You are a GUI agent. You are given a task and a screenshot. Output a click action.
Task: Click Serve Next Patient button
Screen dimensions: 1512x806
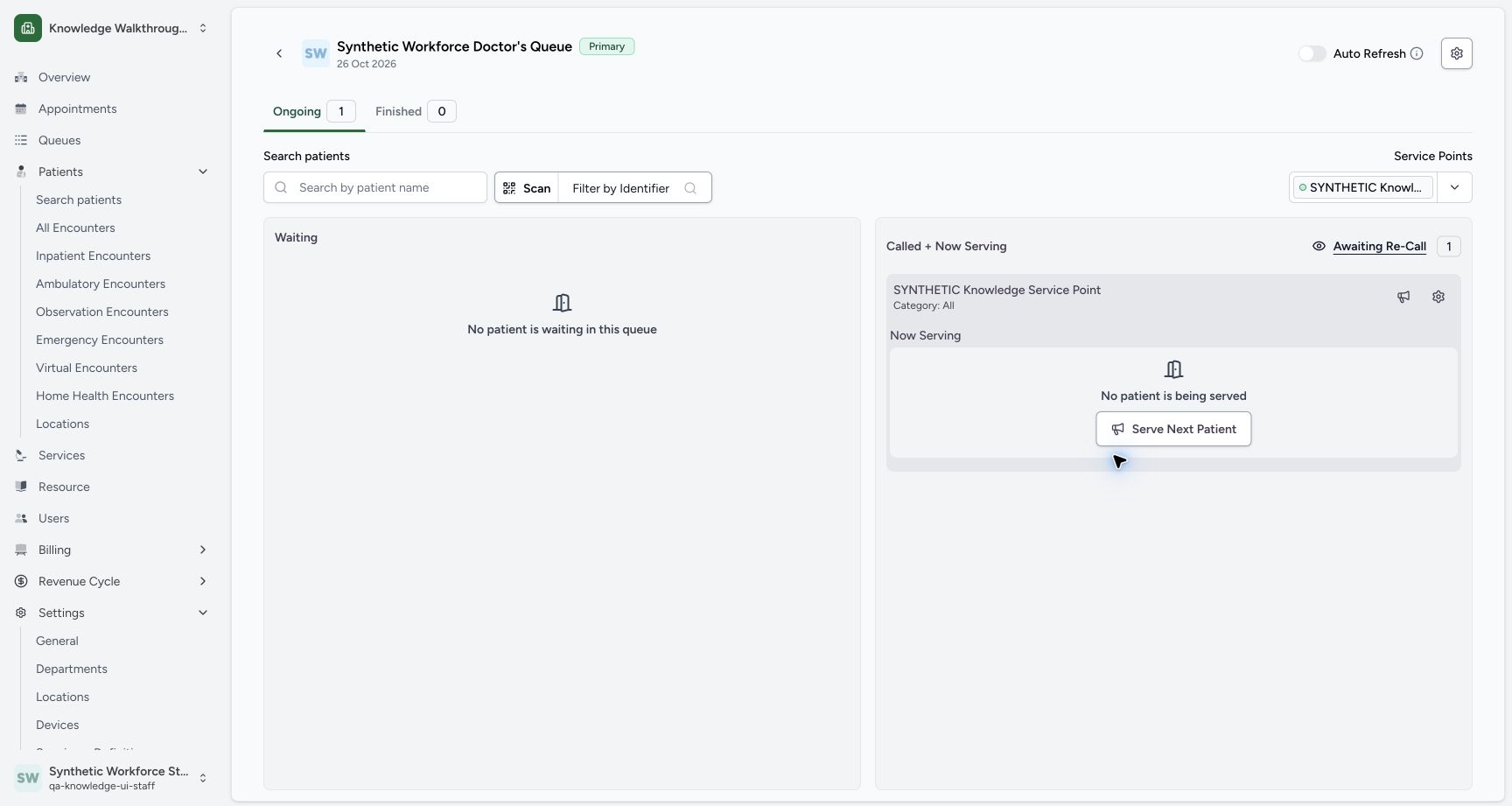pos(1173,429)
